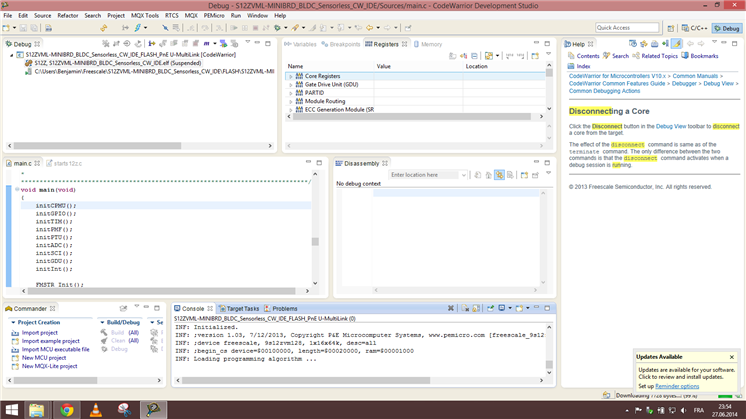Viewport: 746px width, 419px height.
Task: Click the New wizard toolbar icon
Action: coord(6,28)
